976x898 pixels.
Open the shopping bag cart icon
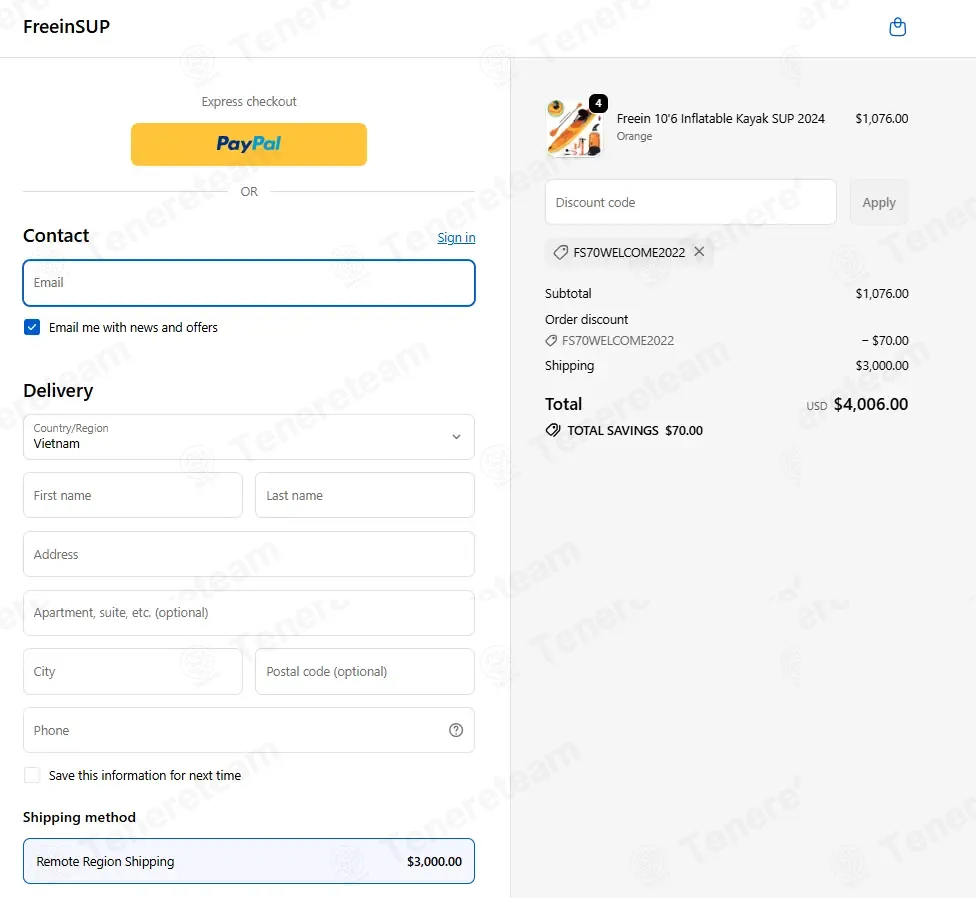point(897,27)
